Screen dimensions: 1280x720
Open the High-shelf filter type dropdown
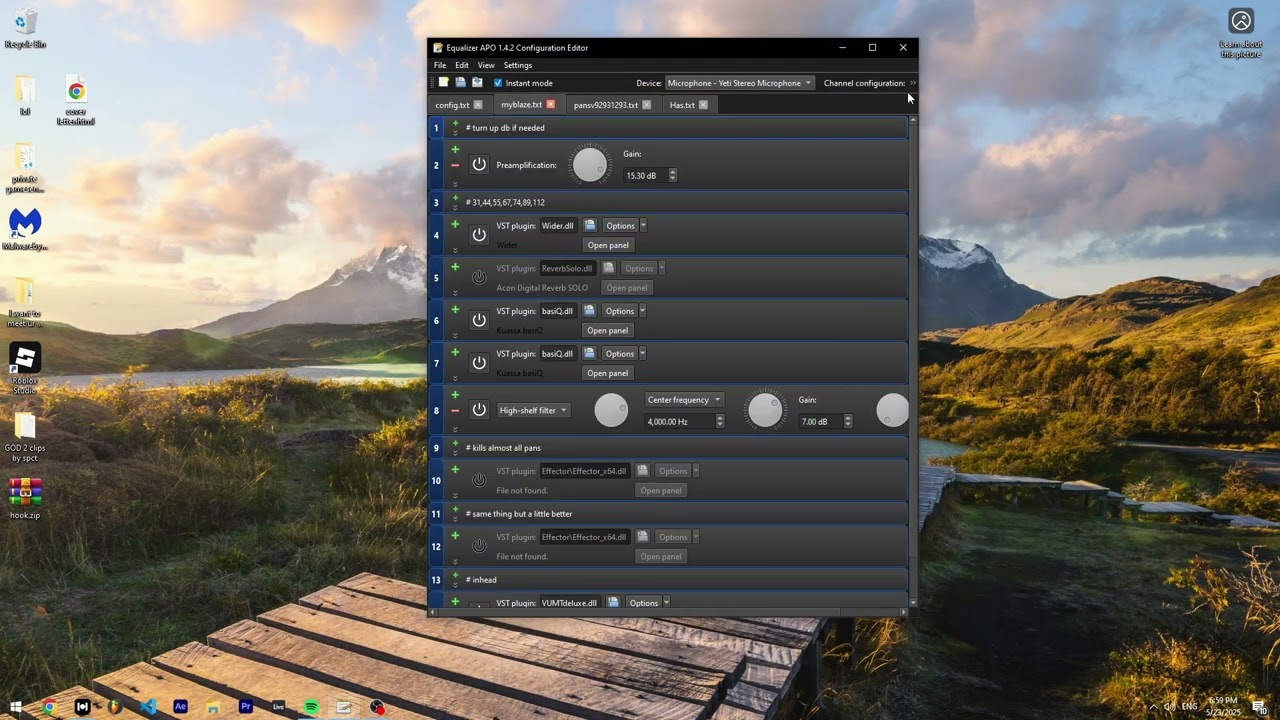pyautogui.click(x=533, y=410)
